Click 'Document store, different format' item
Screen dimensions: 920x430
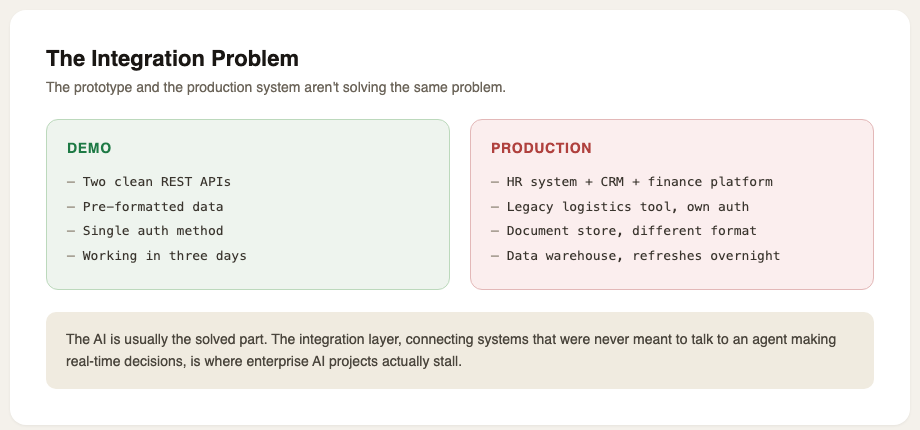tap(632, 231)
